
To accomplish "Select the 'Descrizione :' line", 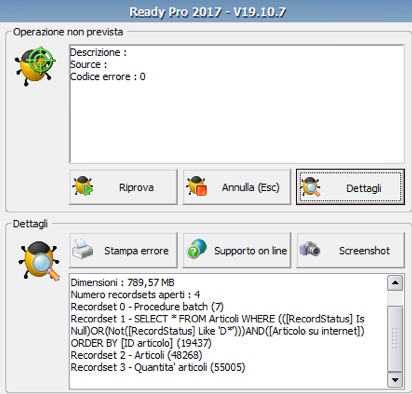I will pos(98,52).
